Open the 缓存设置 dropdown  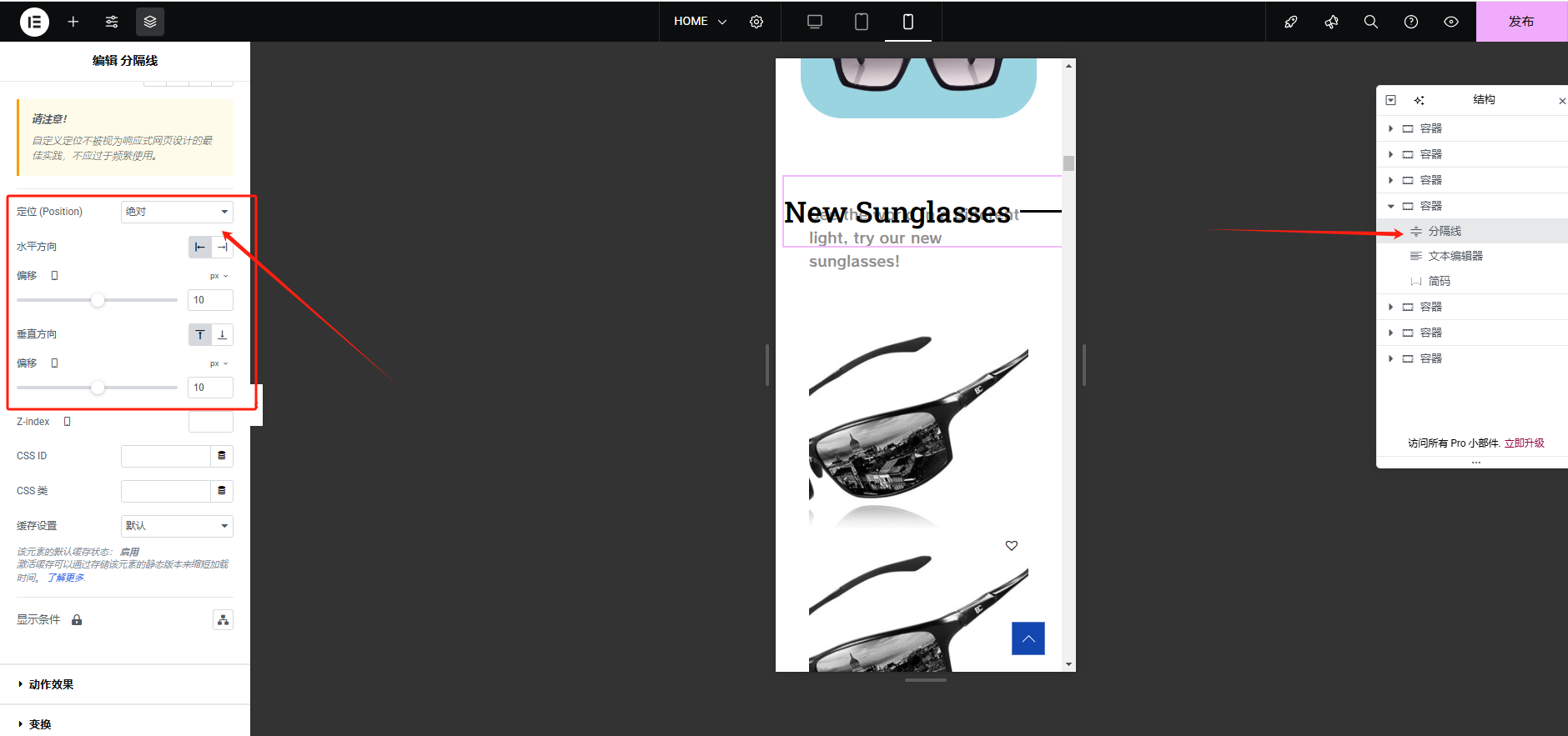pyautogui.click(x=177, y=526)
